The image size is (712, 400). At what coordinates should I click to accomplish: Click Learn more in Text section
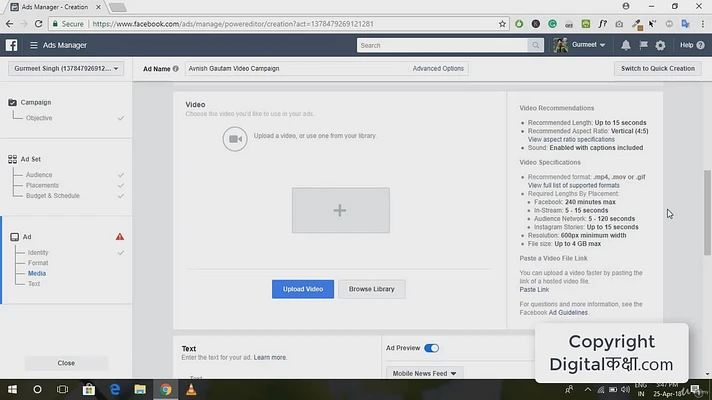tap(270, 358)
